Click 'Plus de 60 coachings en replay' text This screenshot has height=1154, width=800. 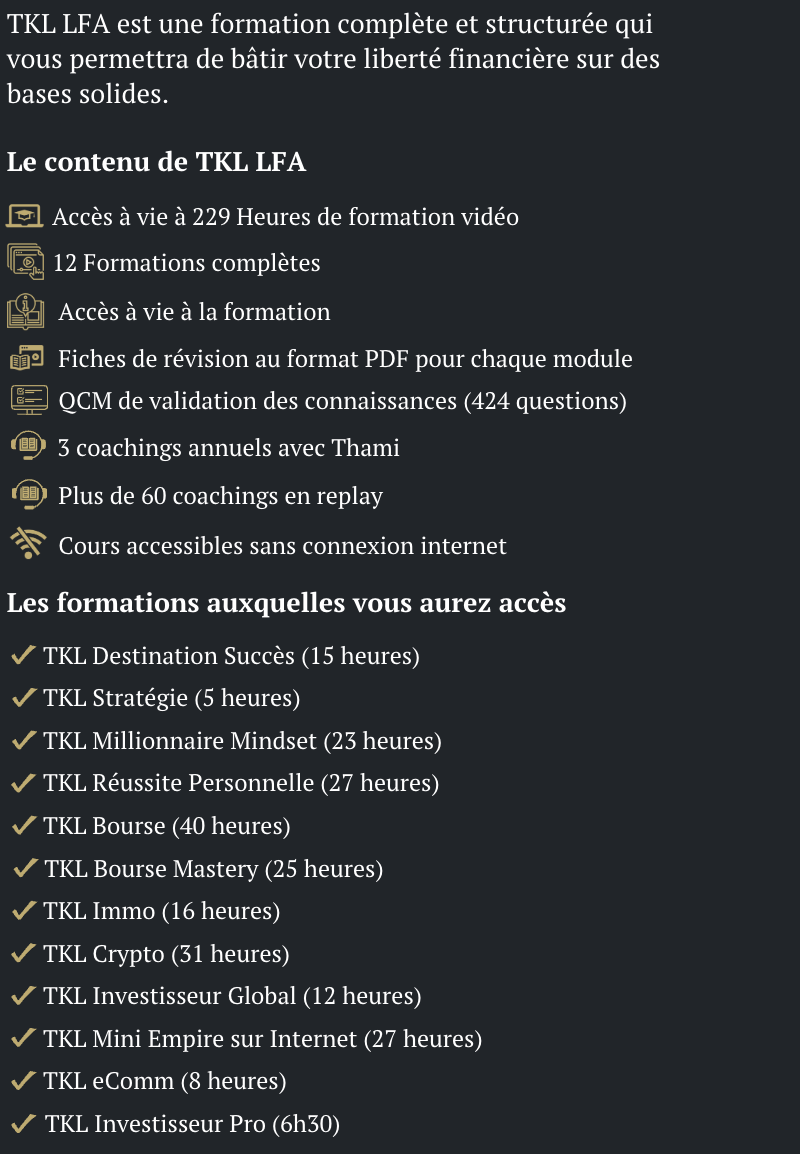pyautogui.click(x=221, y=496)
